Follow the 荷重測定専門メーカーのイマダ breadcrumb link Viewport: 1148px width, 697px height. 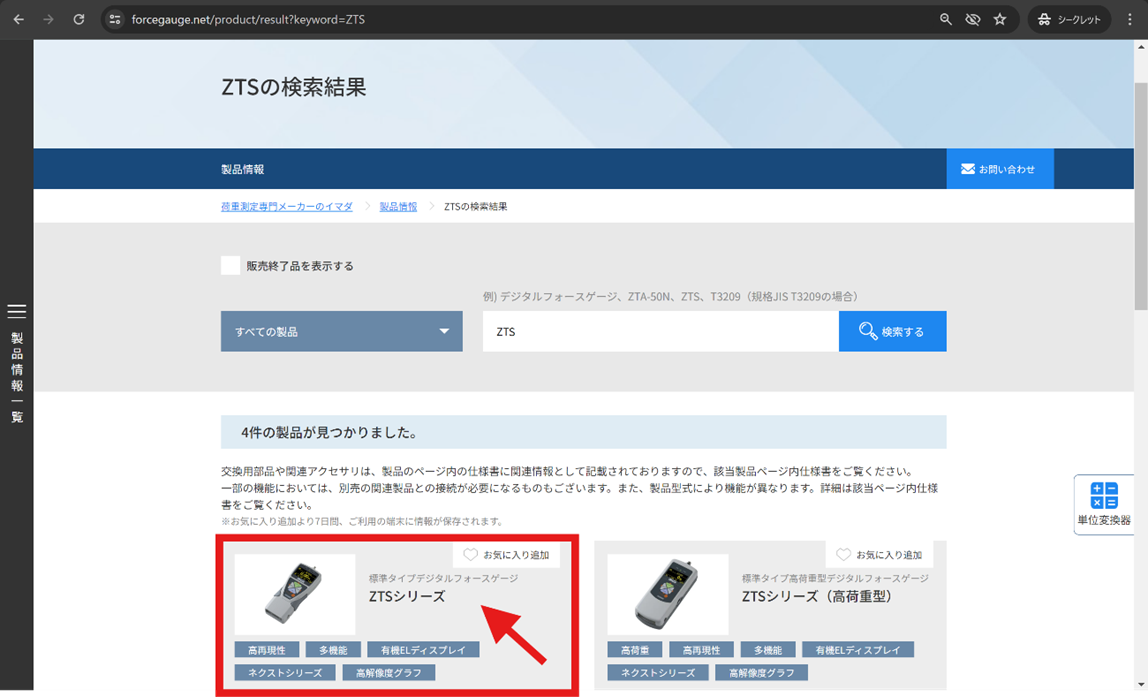(286, 207)
